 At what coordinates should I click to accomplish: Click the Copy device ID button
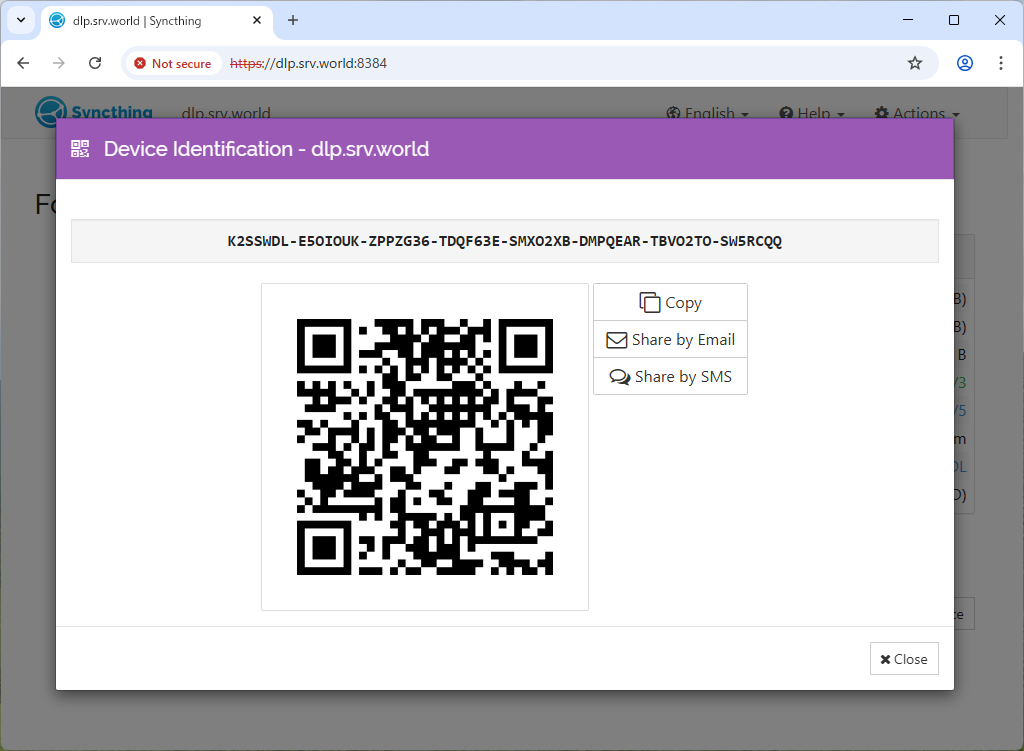[x=670, y=302]
